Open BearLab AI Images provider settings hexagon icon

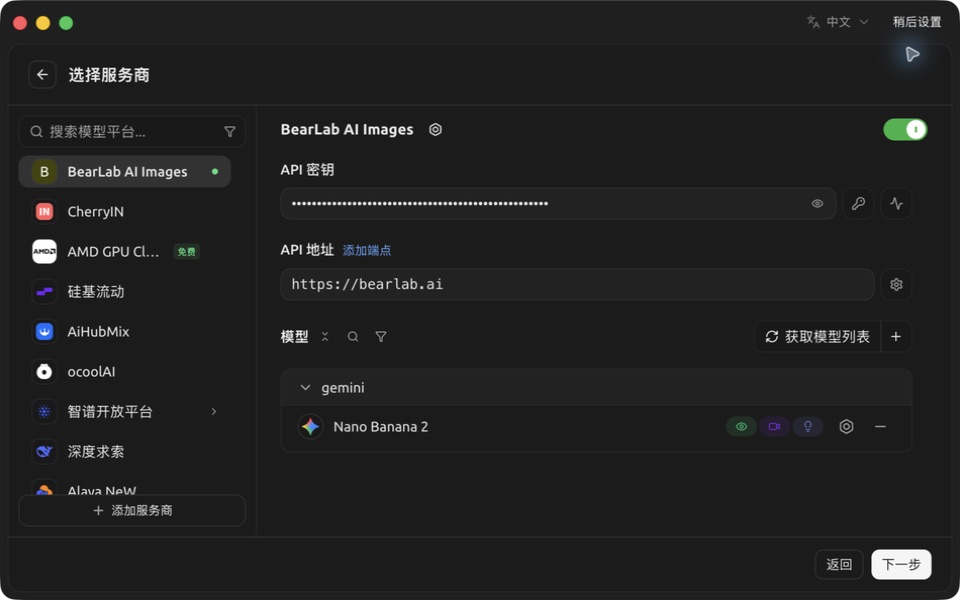click(x=435, y=130)
